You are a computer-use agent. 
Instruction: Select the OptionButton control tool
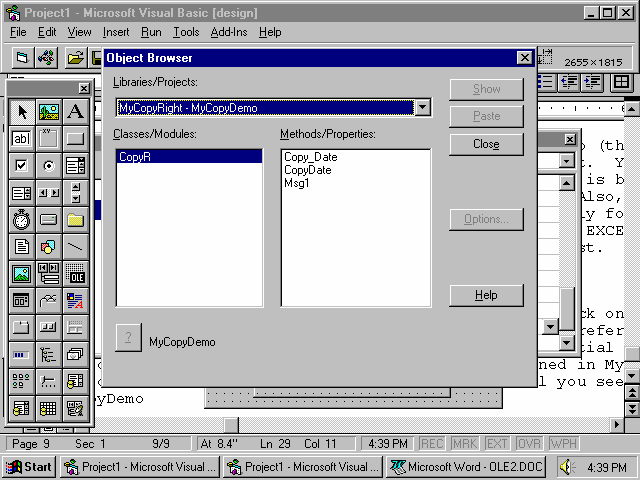click(x=48, y=166)
